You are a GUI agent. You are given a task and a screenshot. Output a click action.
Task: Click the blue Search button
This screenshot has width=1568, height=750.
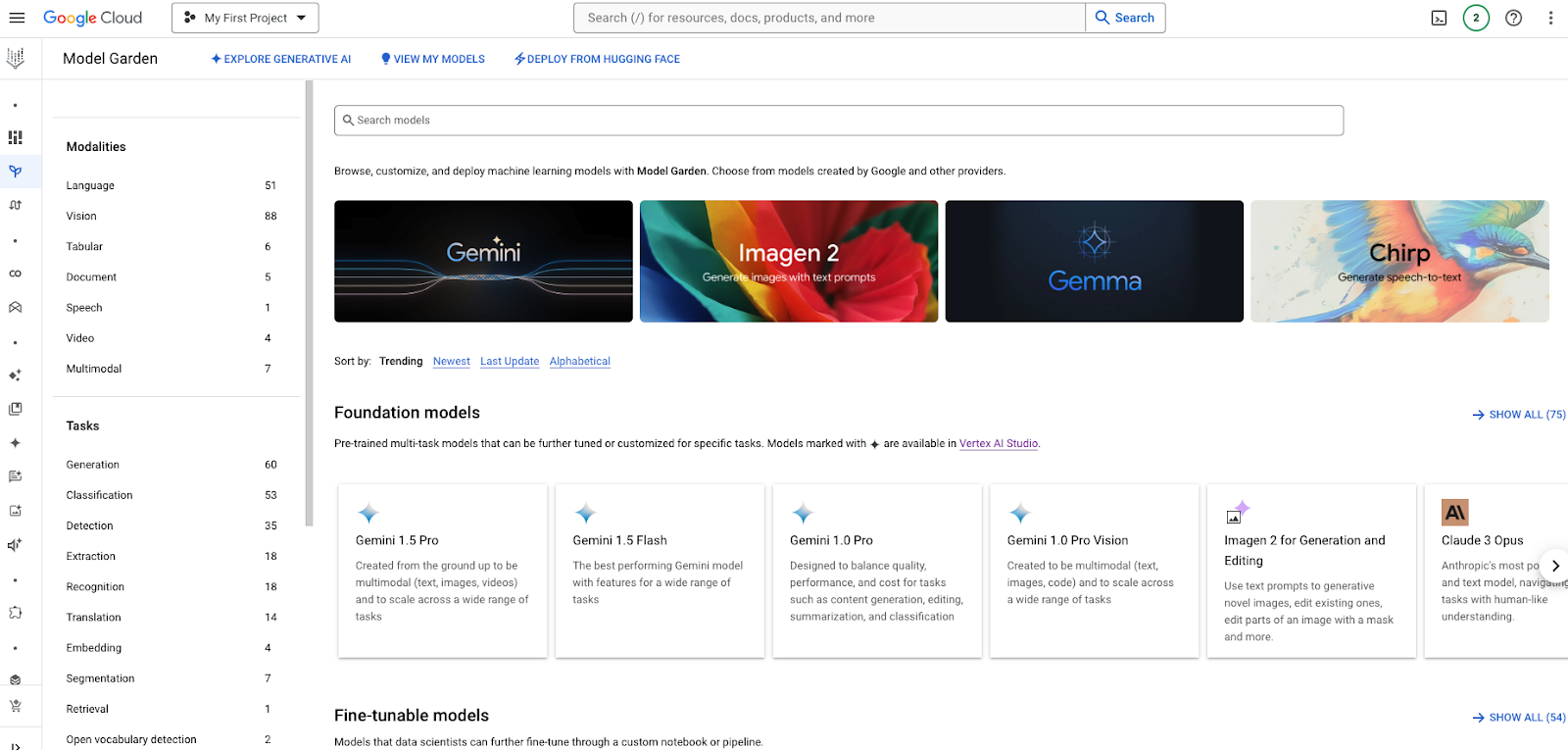pos(1125,18)
